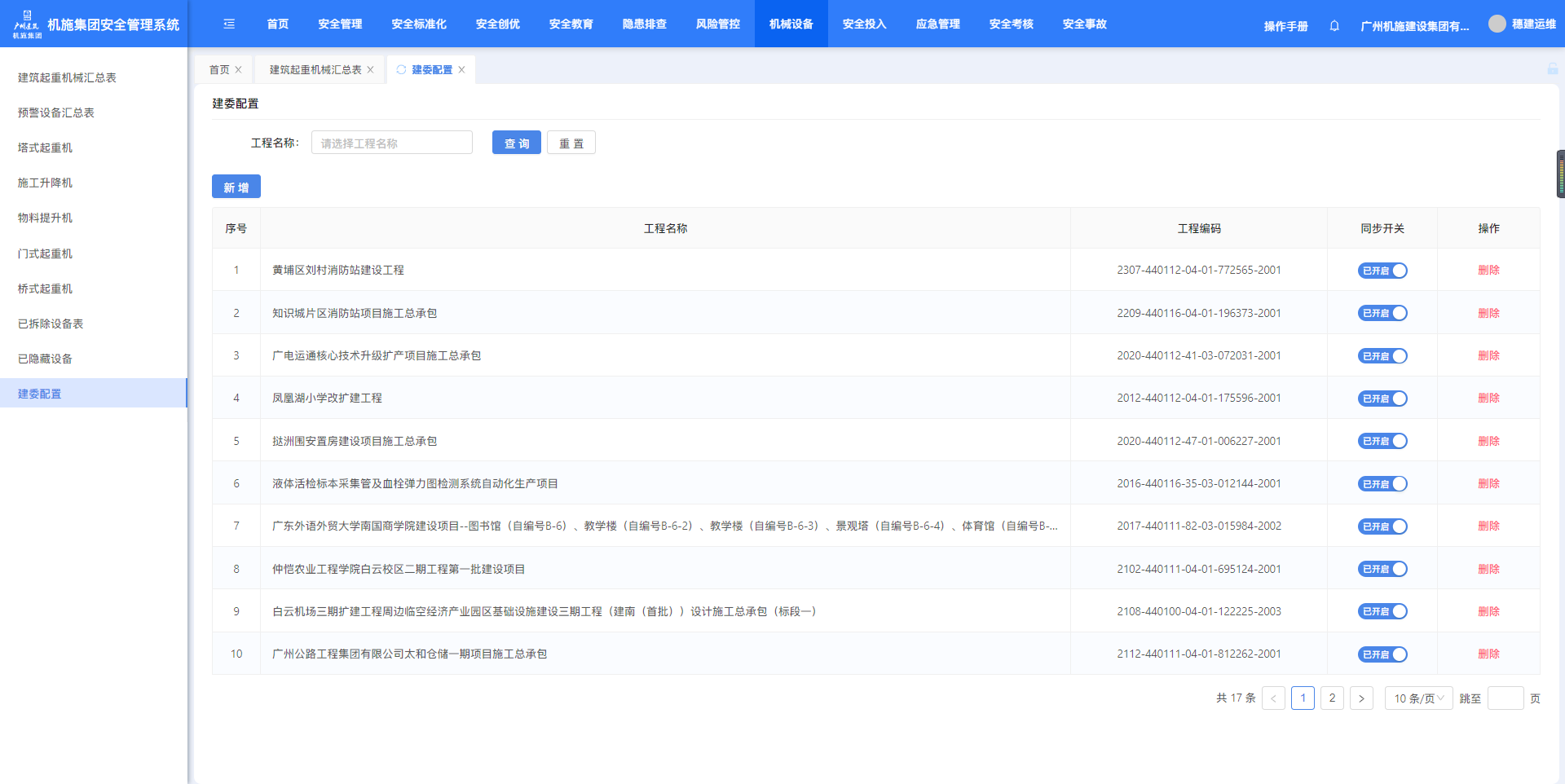Open the 广州机施建设集团 organization dropdown

point(1414,26)
